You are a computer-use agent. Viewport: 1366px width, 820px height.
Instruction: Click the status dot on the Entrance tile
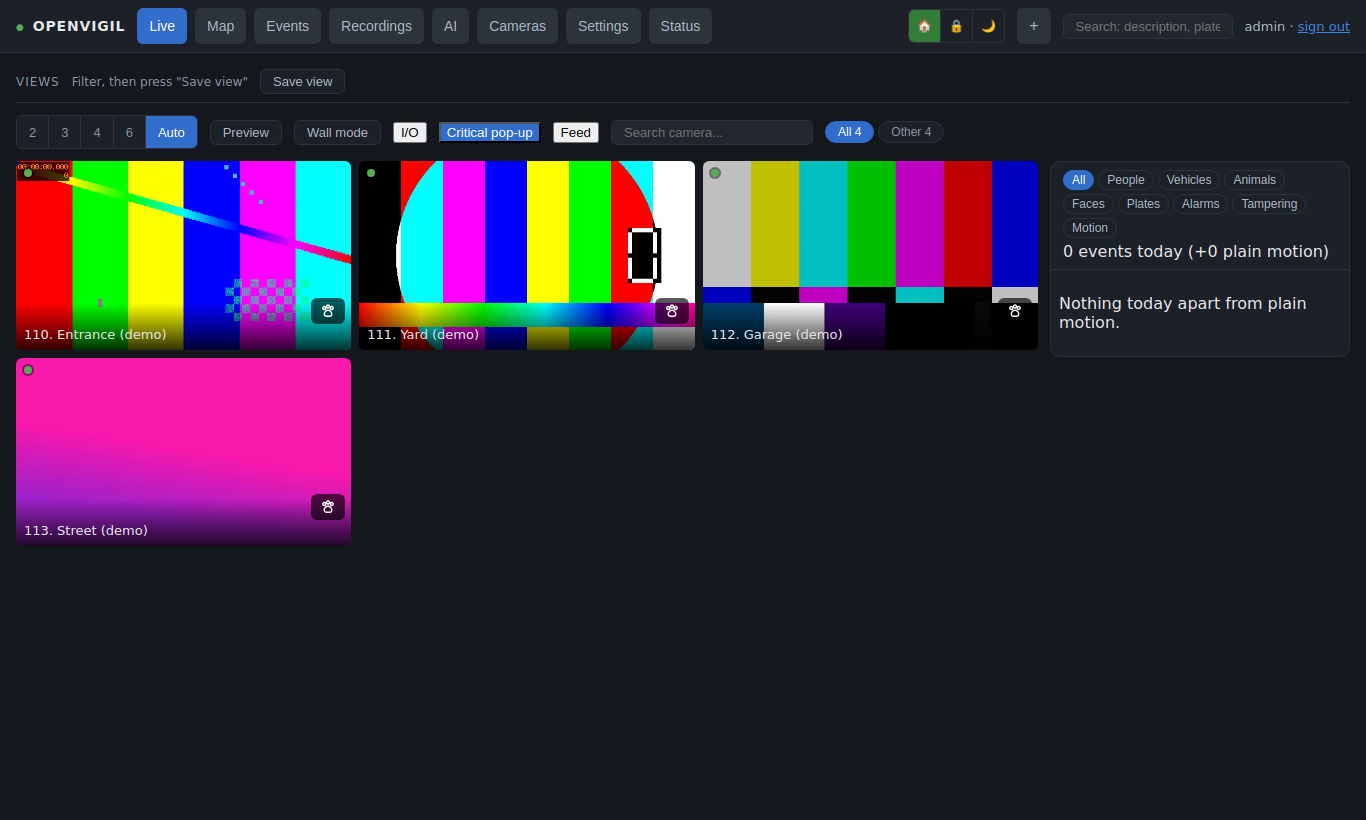(28, 173)
